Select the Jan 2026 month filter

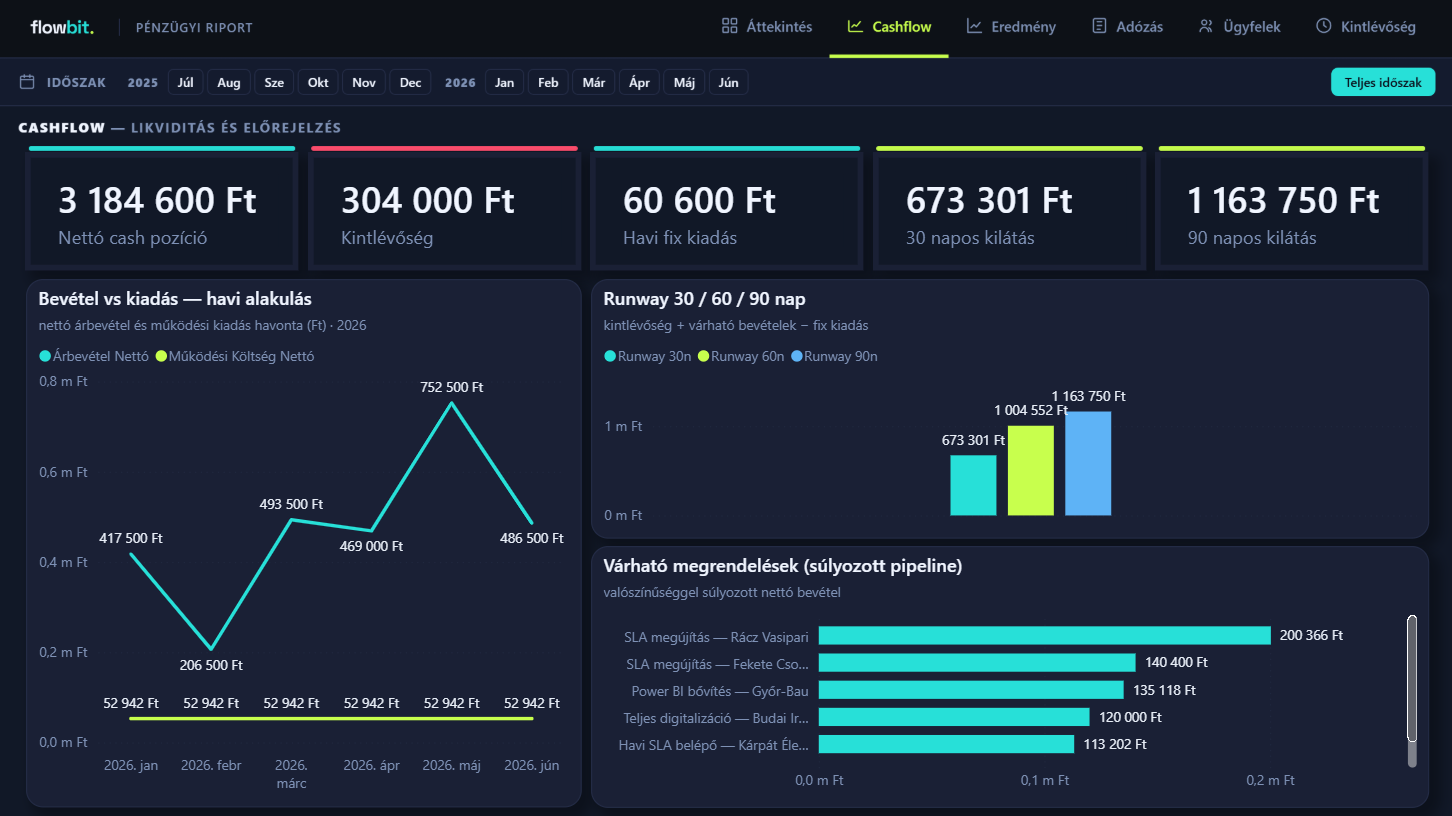(505, 83)
